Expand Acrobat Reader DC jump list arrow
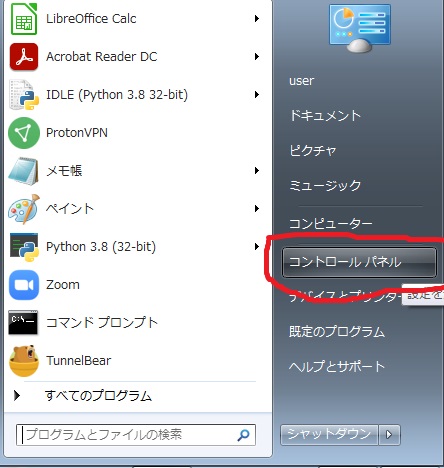444x468 pixels. 257,57
